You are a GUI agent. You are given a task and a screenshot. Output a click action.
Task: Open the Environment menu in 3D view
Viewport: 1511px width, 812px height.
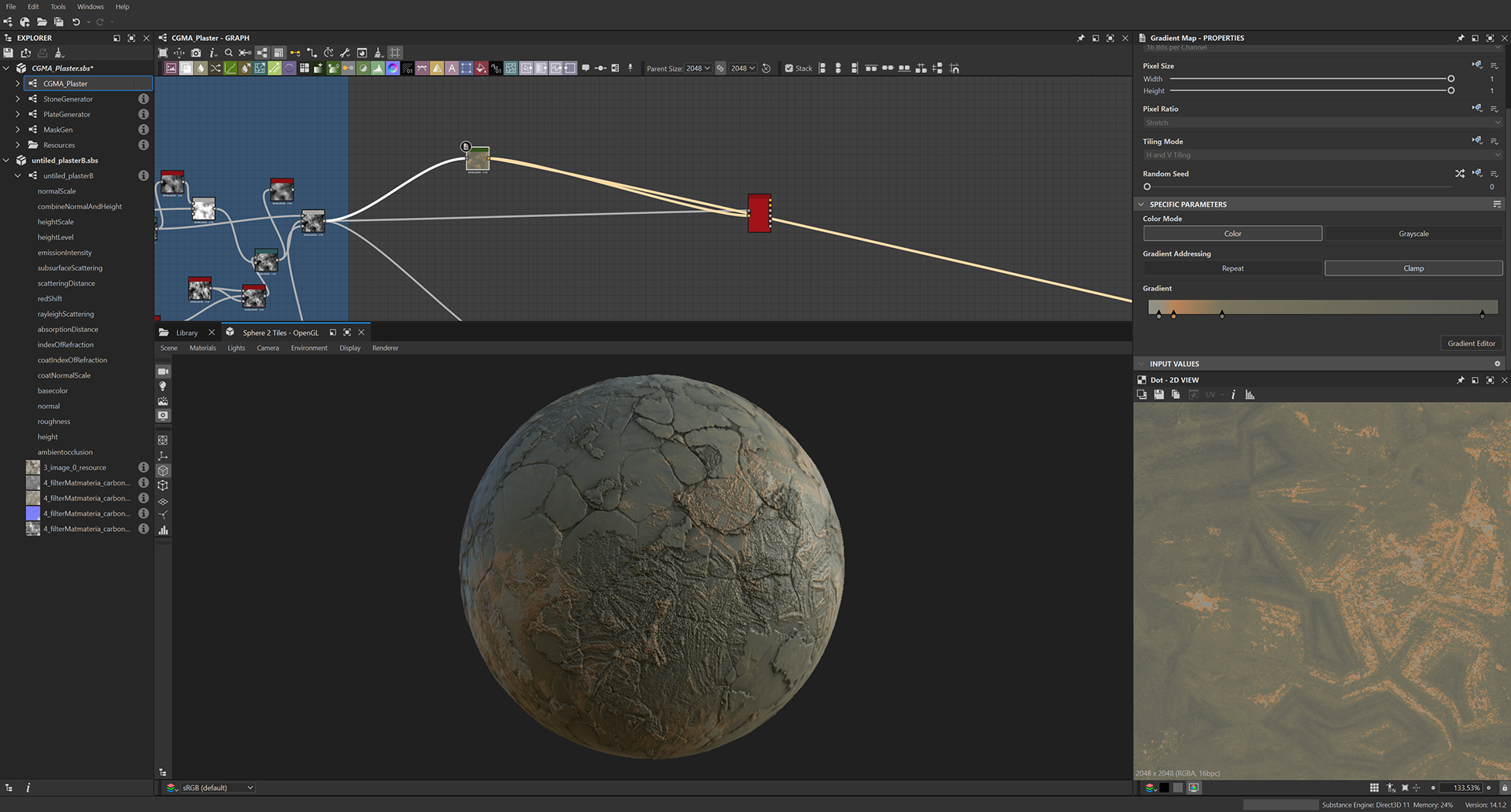point(308,348)
